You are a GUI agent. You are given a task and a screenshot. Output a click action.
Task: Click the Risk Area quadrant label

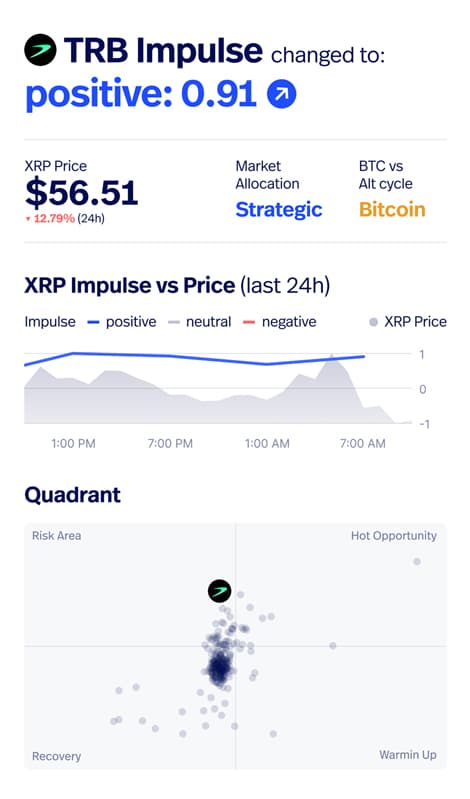coord(57,536)
